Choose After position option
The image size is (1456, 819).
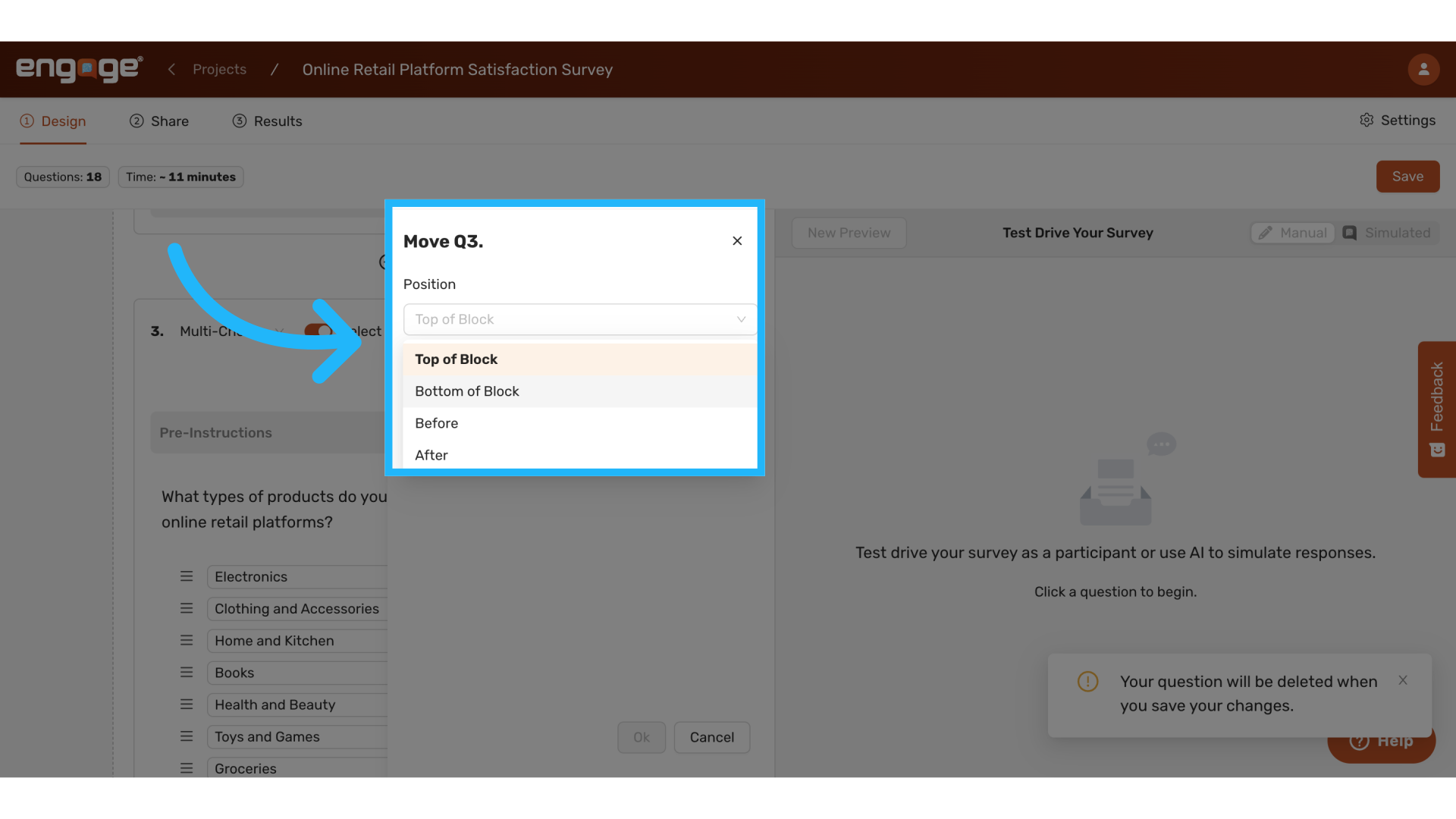click(580, 455)
